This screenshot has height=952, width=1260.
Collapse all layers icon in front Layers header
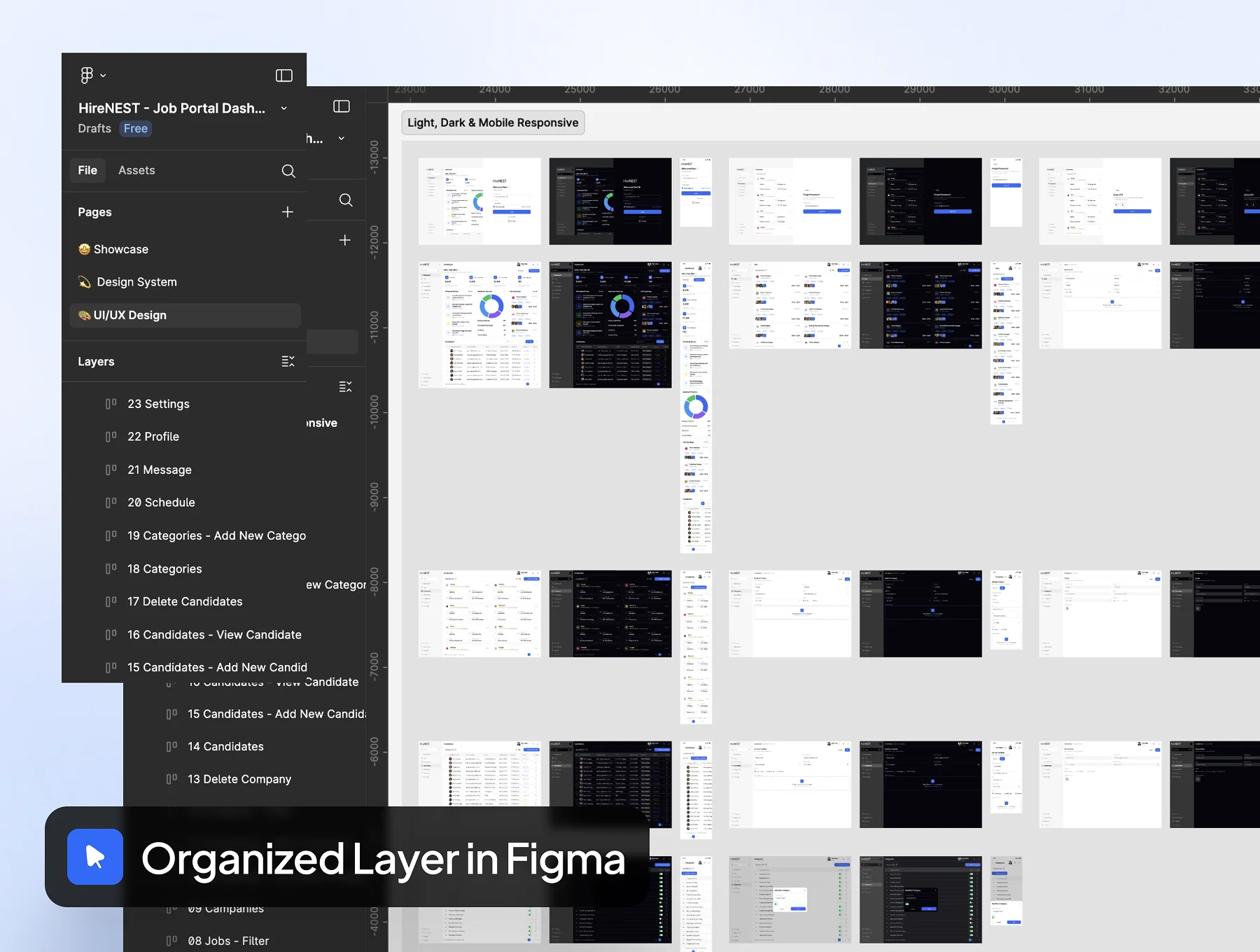[x=288, y=362]
